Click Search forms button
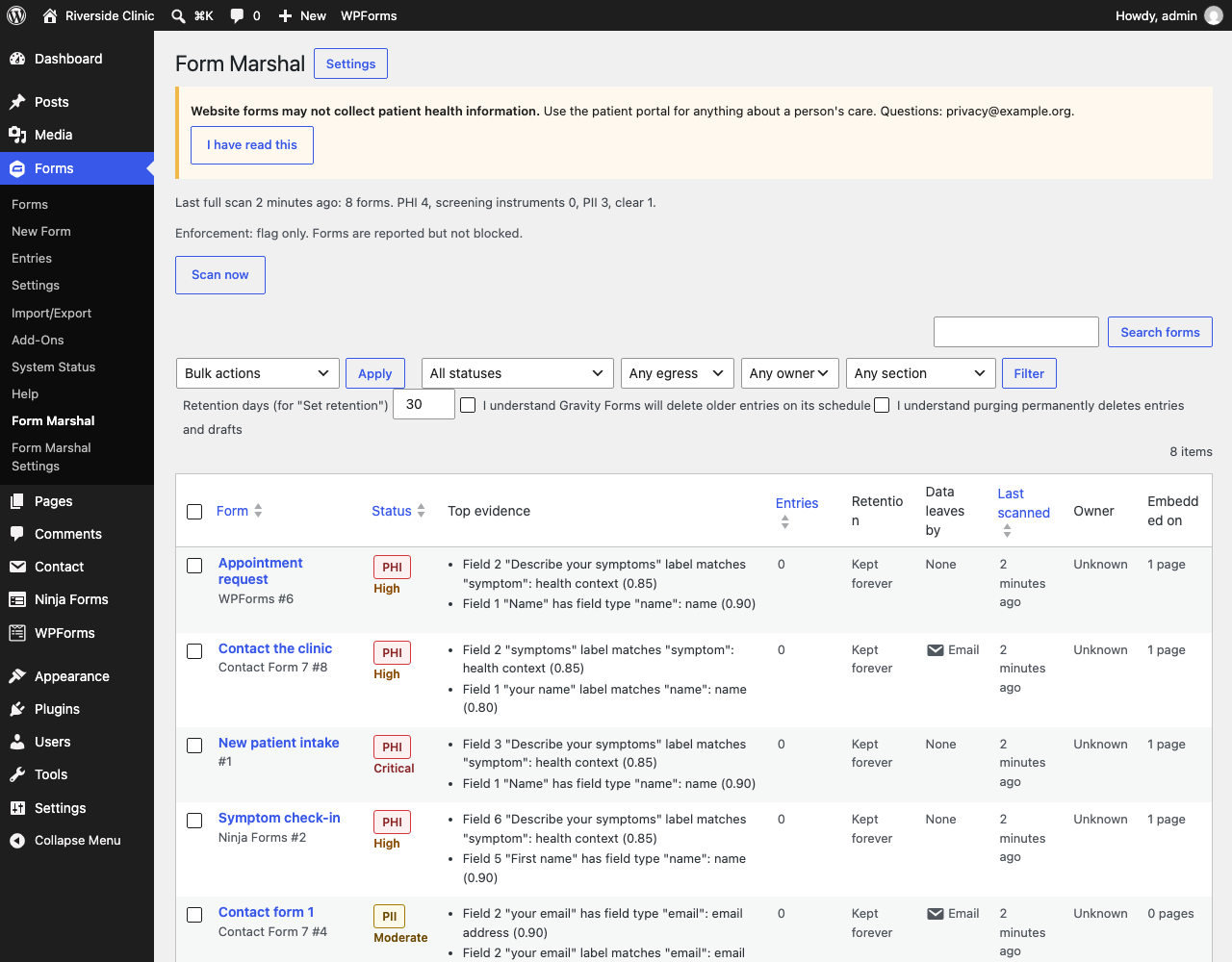Screen dimensions: 1232x962 (1160, 332)
